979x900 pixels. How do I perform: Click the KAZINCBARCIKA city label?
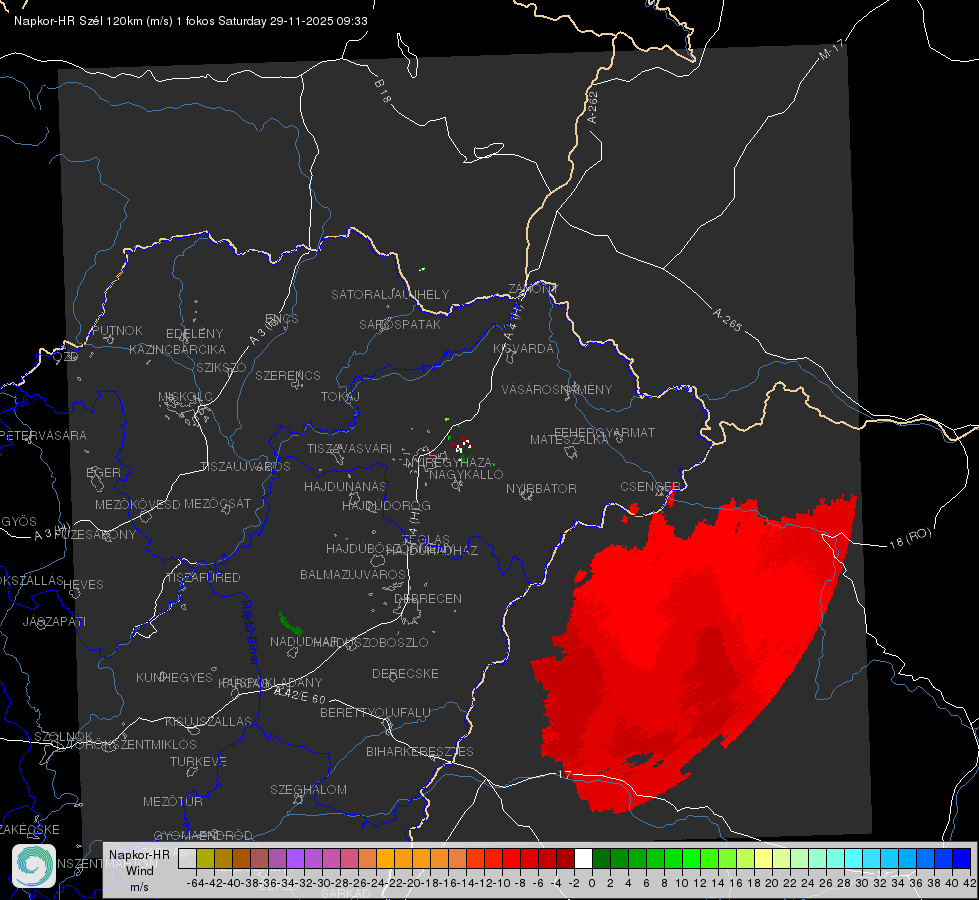[x=177, y=350]
